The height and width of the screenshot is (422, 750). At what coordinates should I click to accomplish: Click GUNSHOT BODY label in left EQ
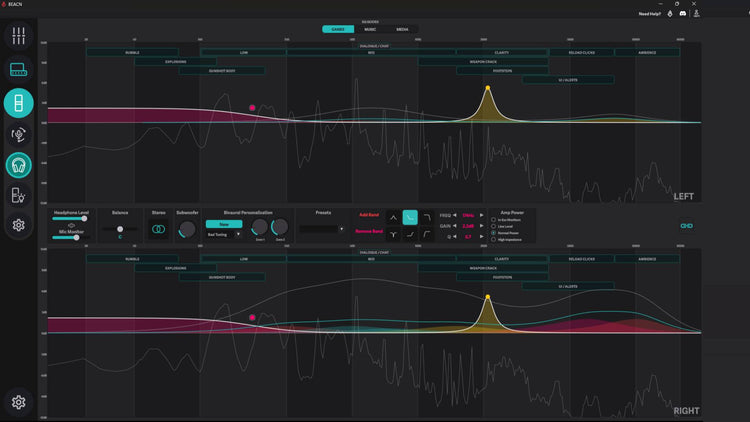coord(222,71)
